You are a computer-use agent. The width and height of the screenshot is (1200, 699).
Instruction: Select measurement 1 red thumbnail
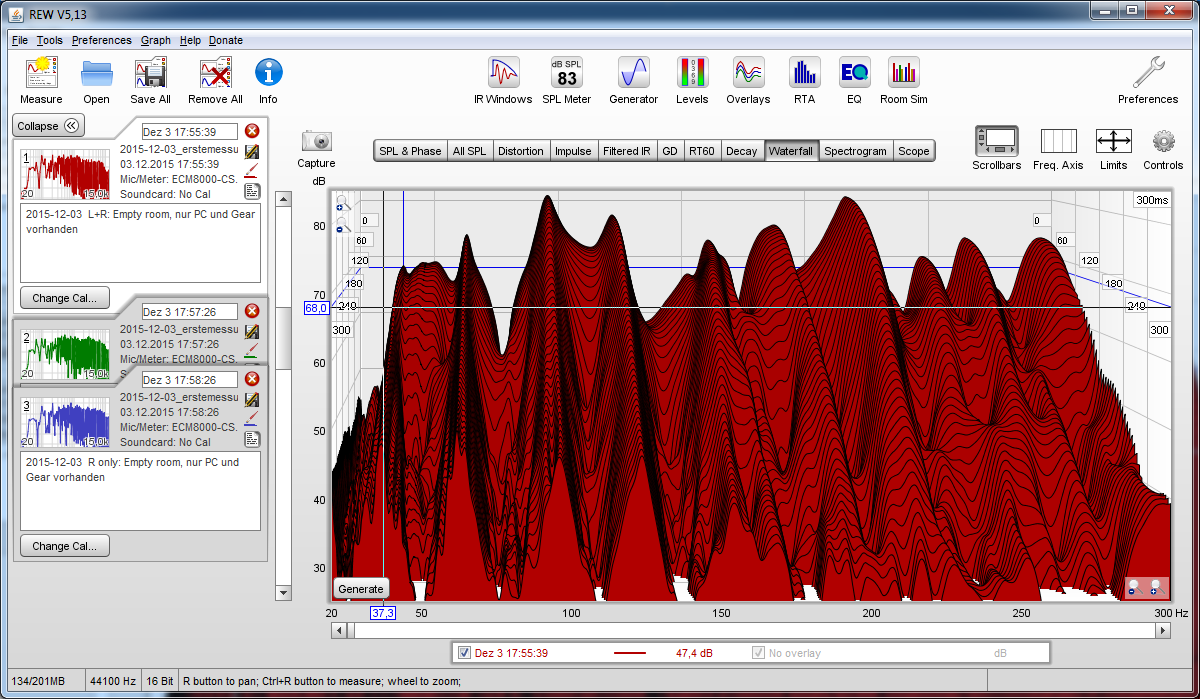point(65,174)
